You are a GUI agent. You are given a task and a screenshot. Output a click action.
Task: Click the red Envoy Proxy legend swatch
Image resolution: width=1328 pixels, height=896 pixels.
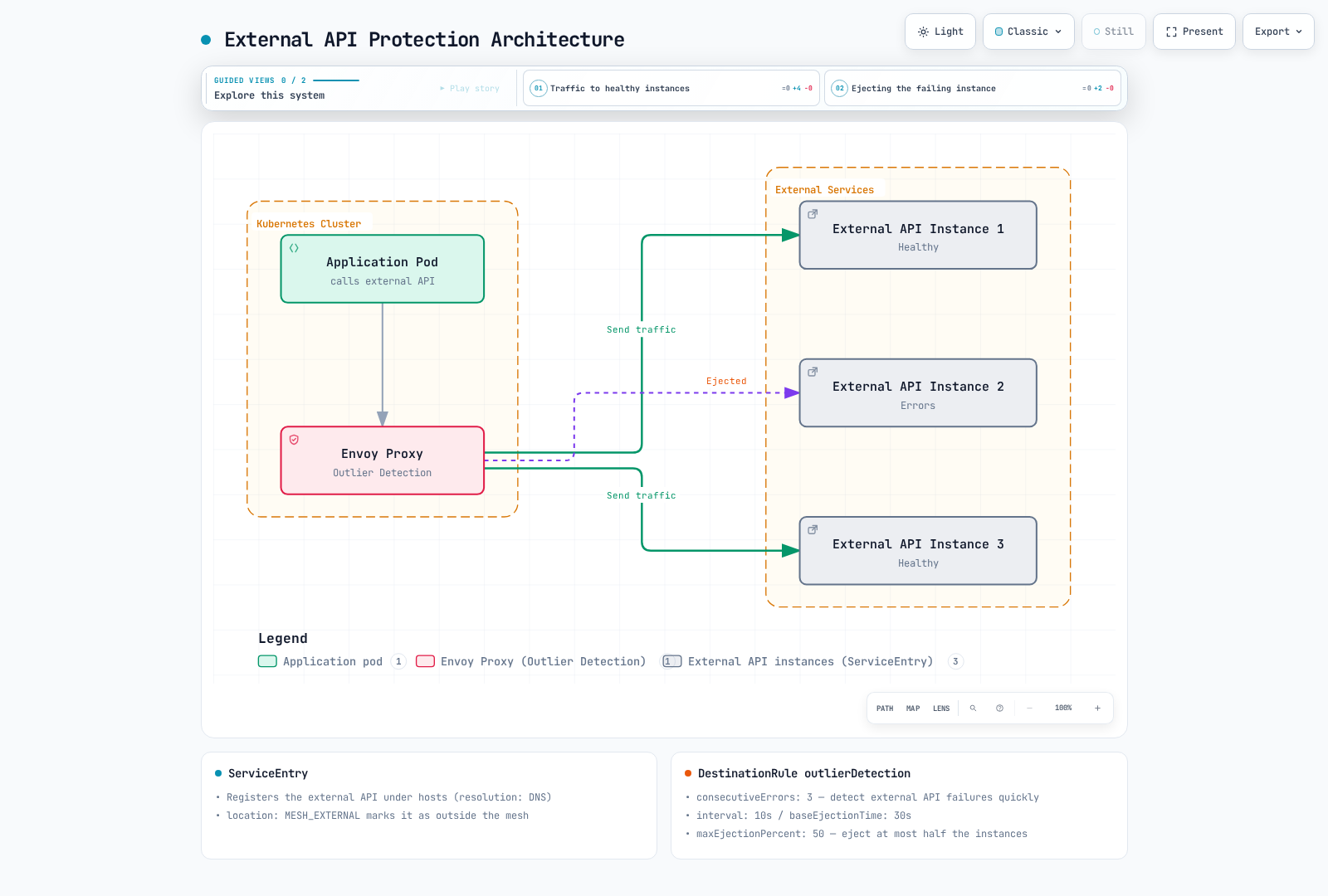425,661
